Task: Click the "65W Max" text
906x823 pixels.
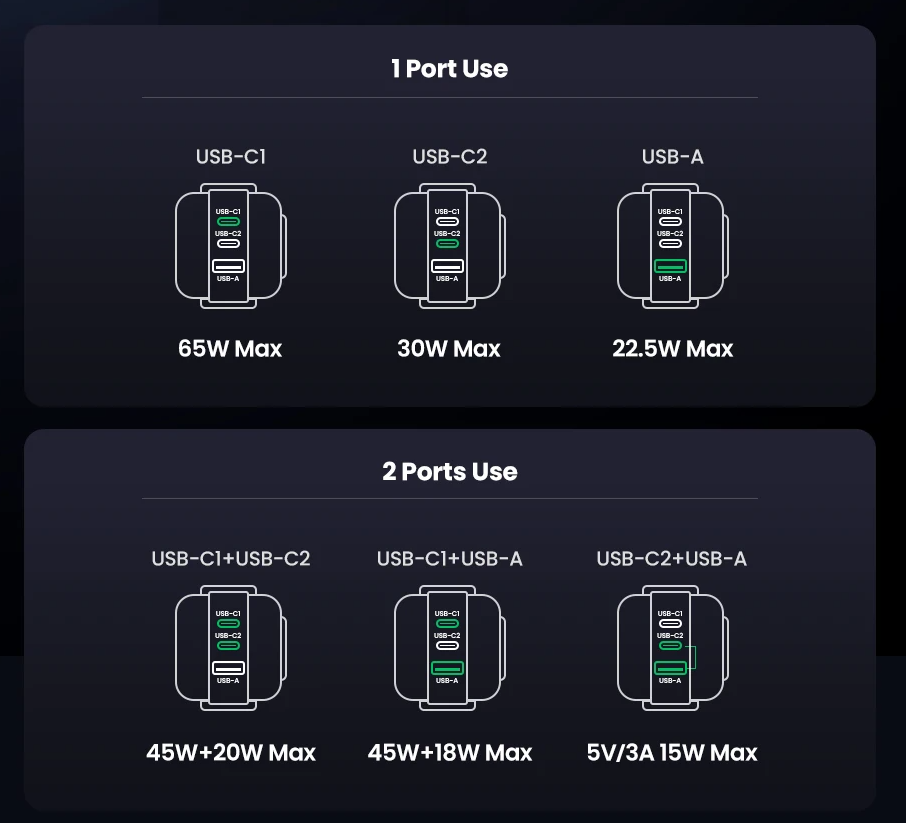Action: (x=230, y=349)
